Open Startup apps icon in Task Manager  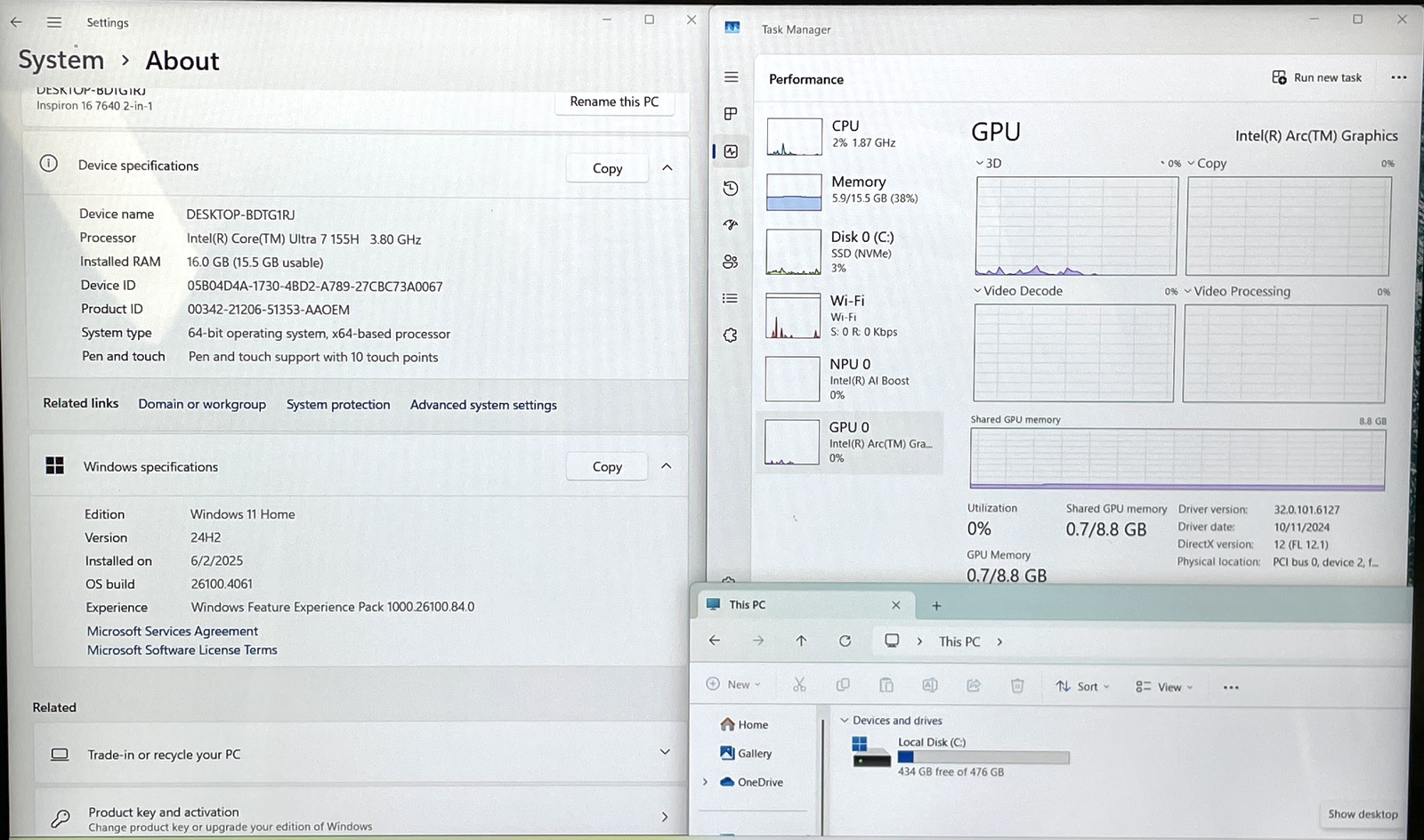[731, 225]
